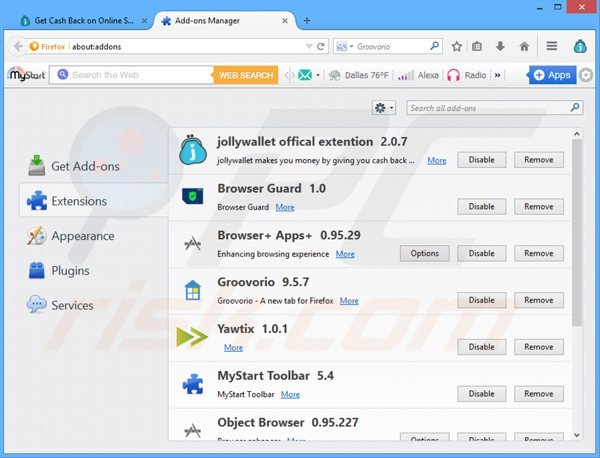Click the MyStart logo on toolbar
This screenshot has height=458, width=600.
click(x=27, y=75)
